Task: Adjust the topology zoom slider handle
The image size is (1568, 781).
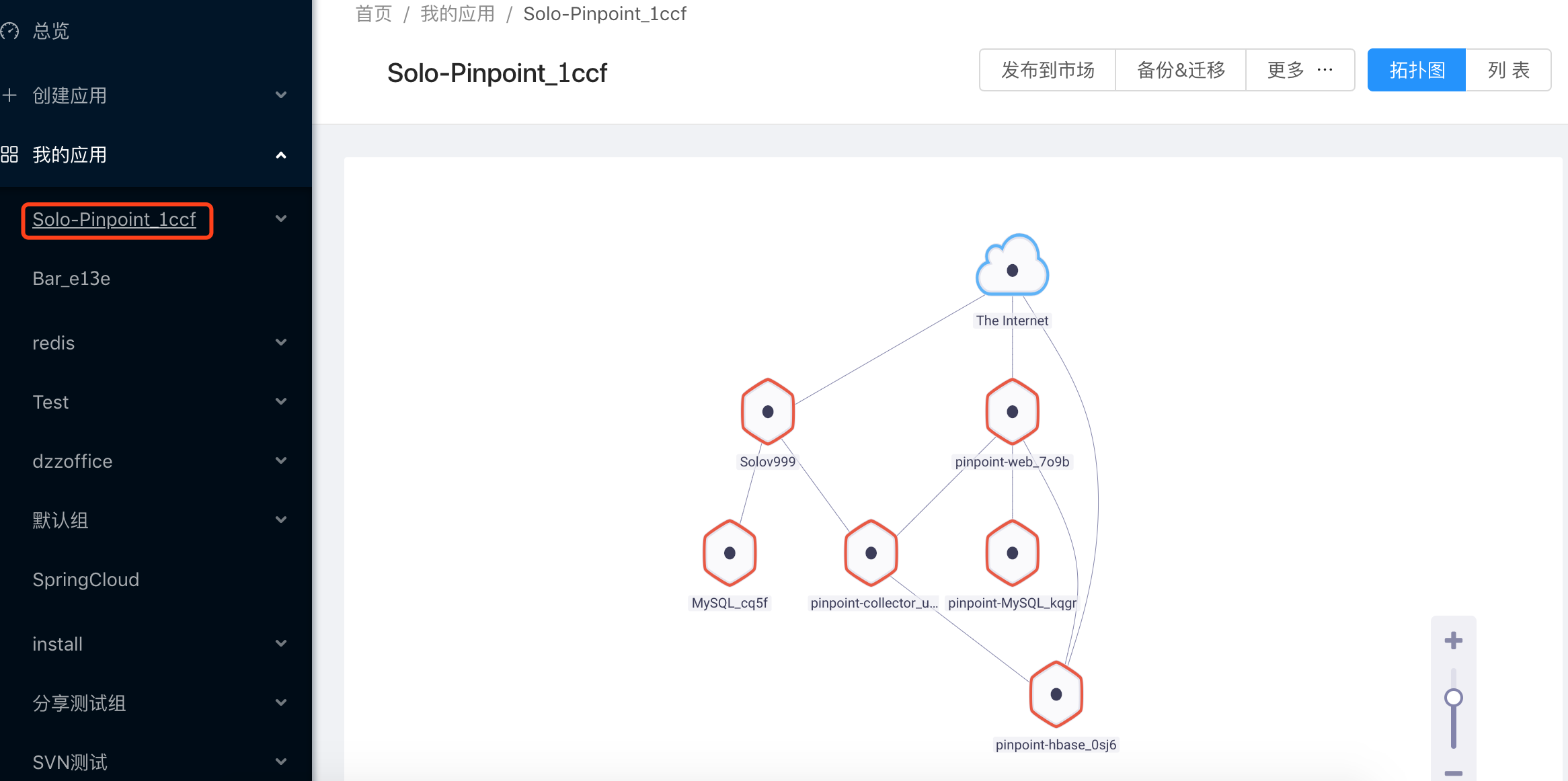Action: 1454,698
